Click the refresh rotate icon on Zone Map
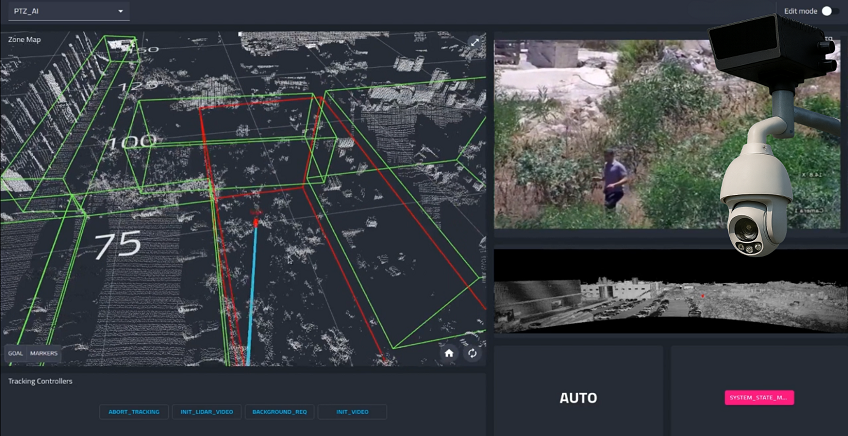Viewport: 848px width, 436px height. point(471,352)
